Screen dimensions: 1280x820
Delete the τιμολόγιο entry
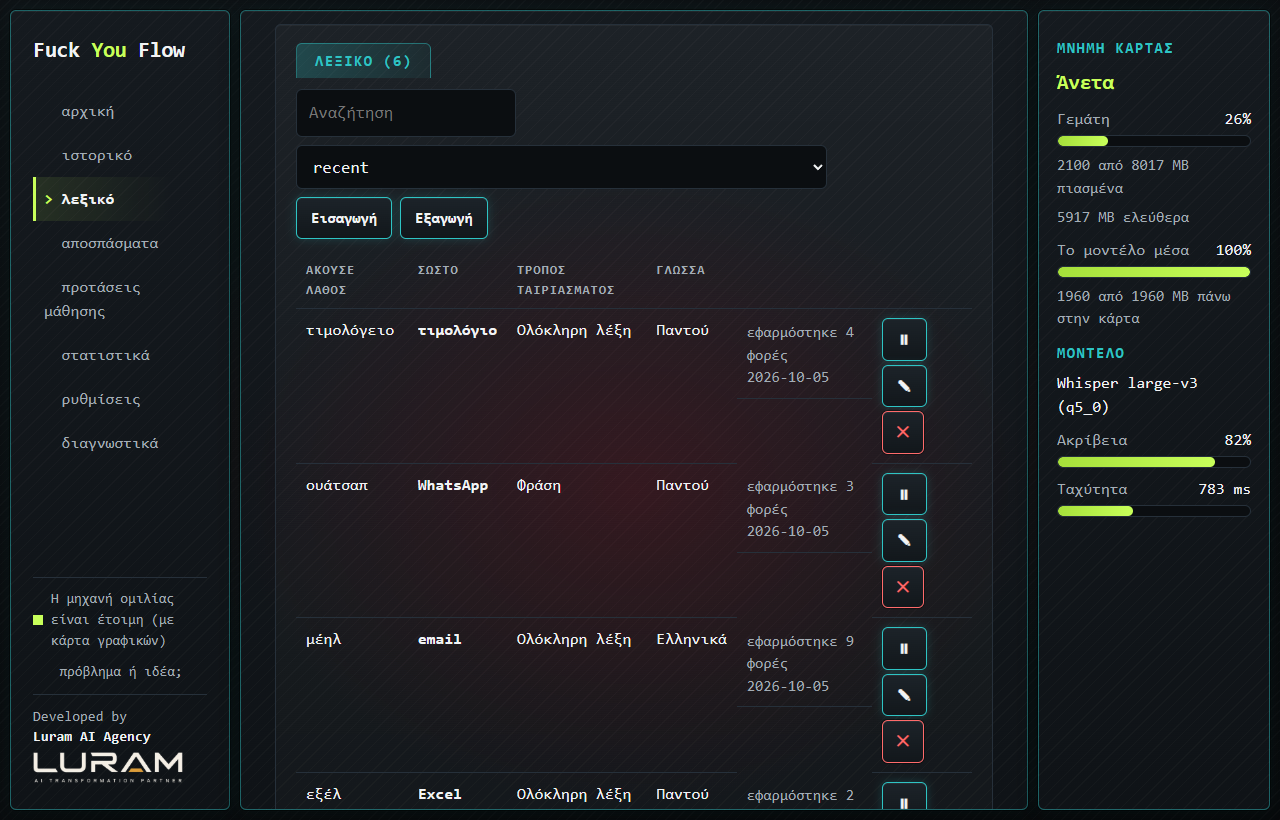[x=903, y=432]
